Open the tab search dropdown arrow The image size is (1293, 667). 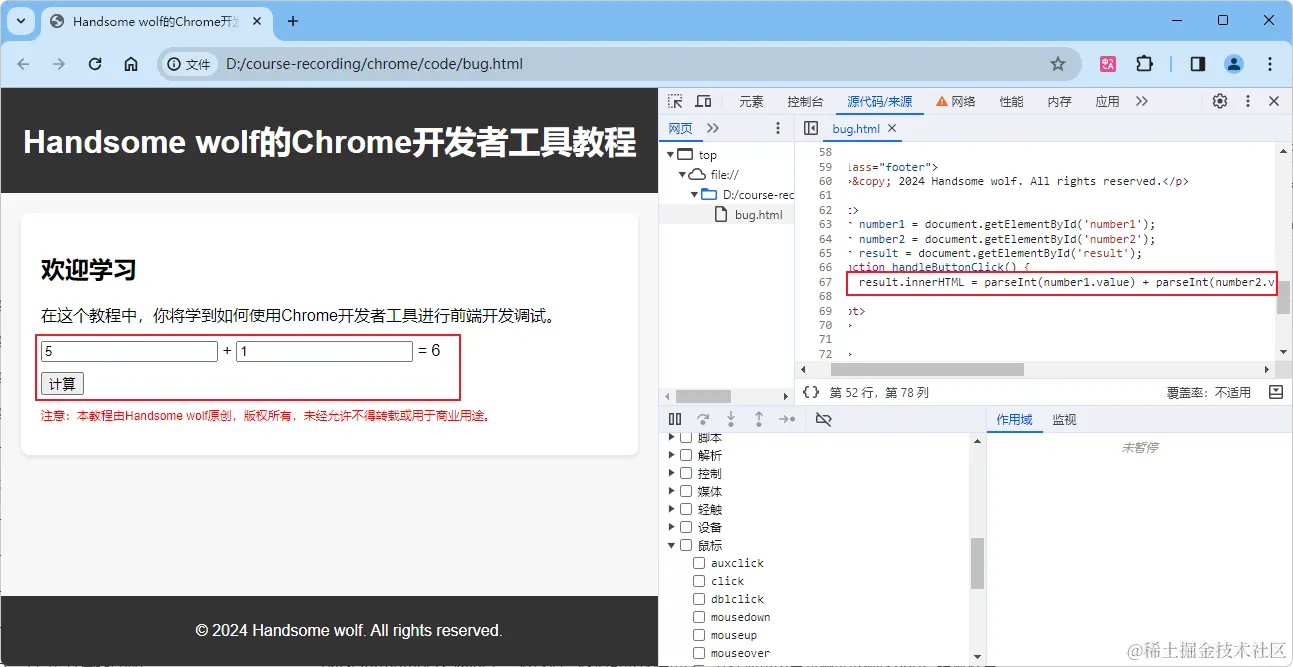coord(21,21)
